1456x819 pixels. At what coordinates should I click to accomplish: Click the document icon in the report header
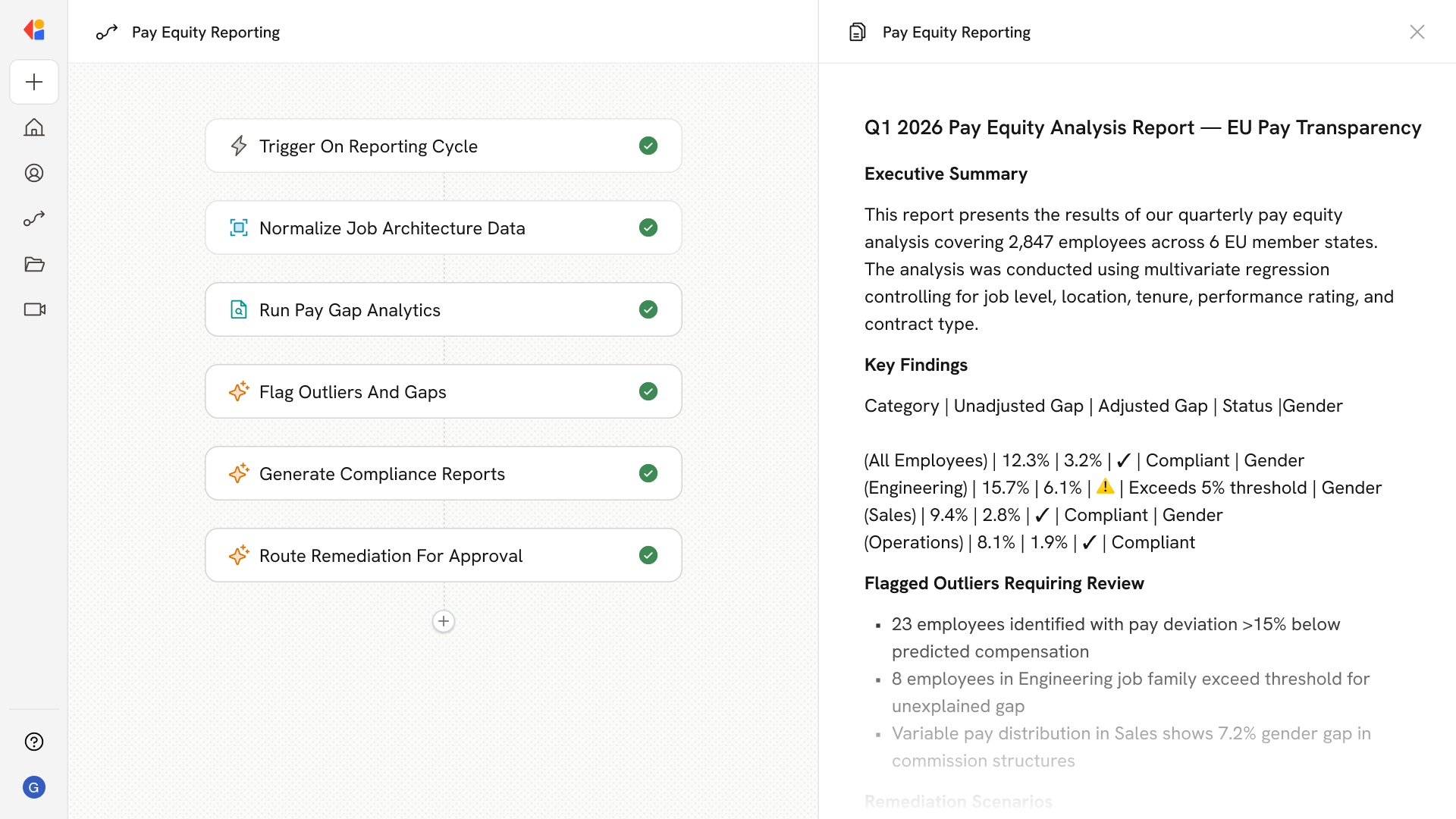(x=857, y=32)
